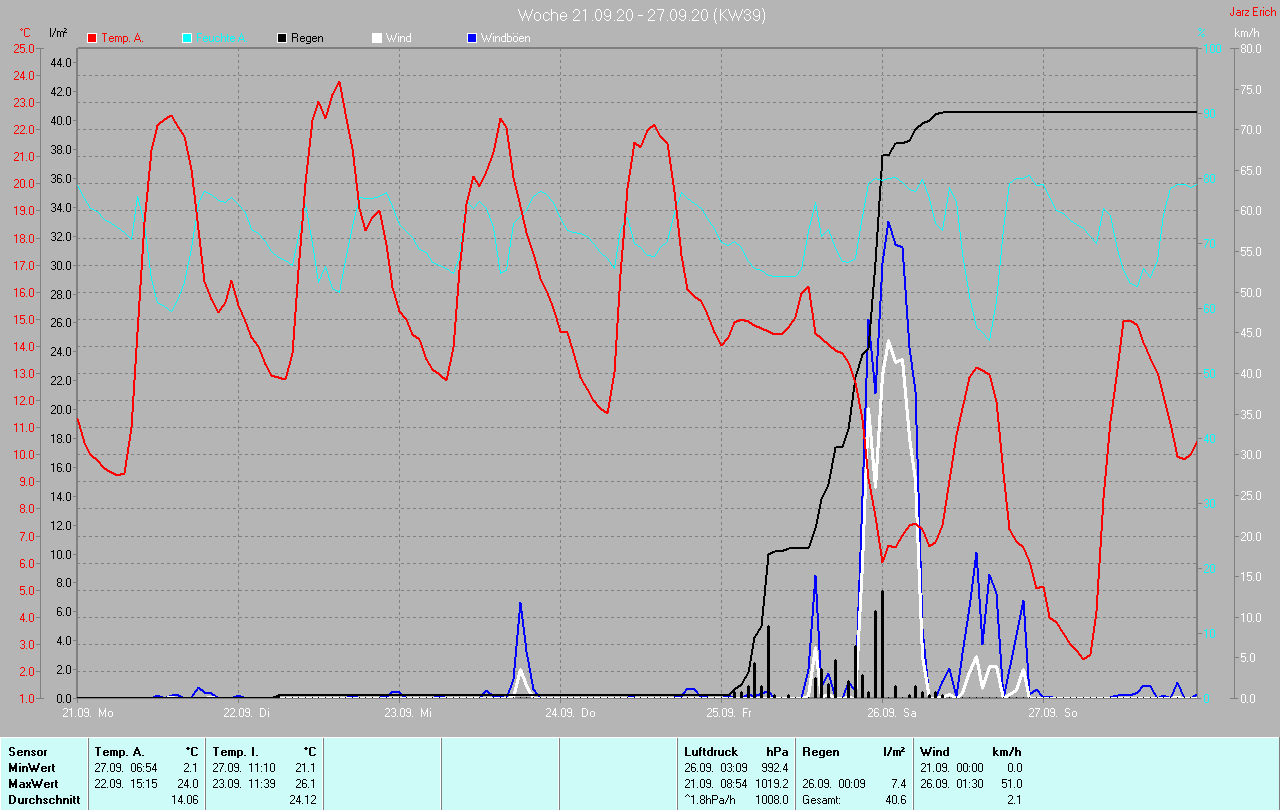Screen dimensions: 1280x810
Task: Click the Temp. A. average value "14.06"
Action: tap(184, 800)
